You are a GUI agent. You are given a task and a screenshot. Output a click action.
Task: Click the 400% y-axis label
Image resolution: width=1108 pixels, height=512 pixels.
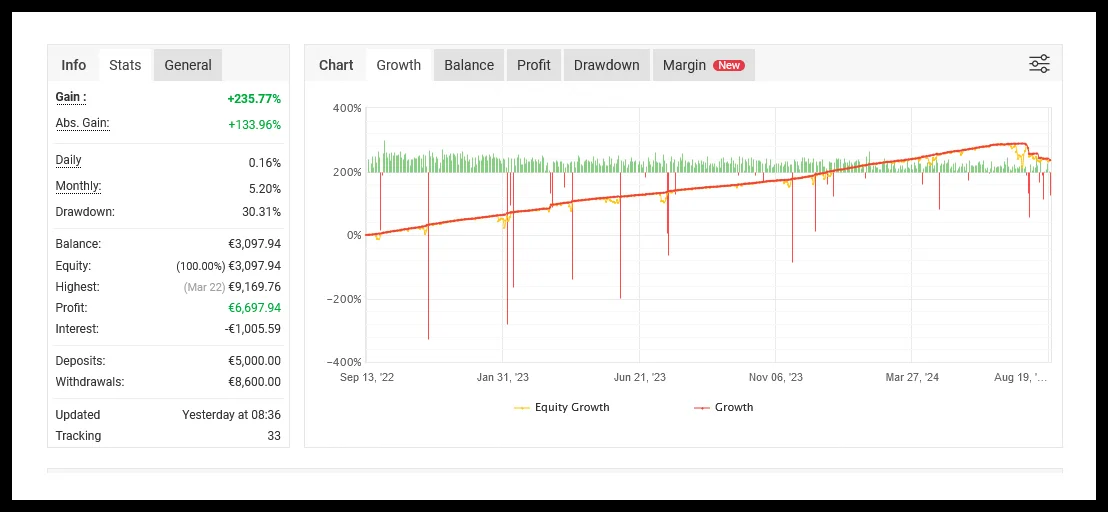point(347,109)
